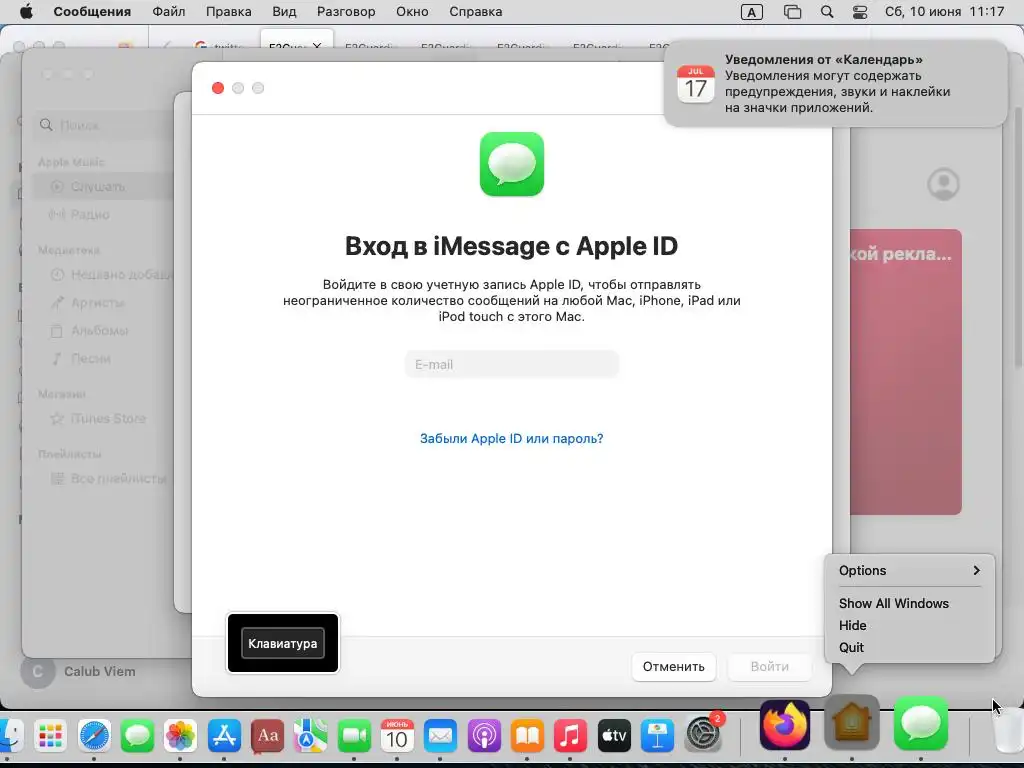Open the Finder icon in the Dock

pos(9,735)
